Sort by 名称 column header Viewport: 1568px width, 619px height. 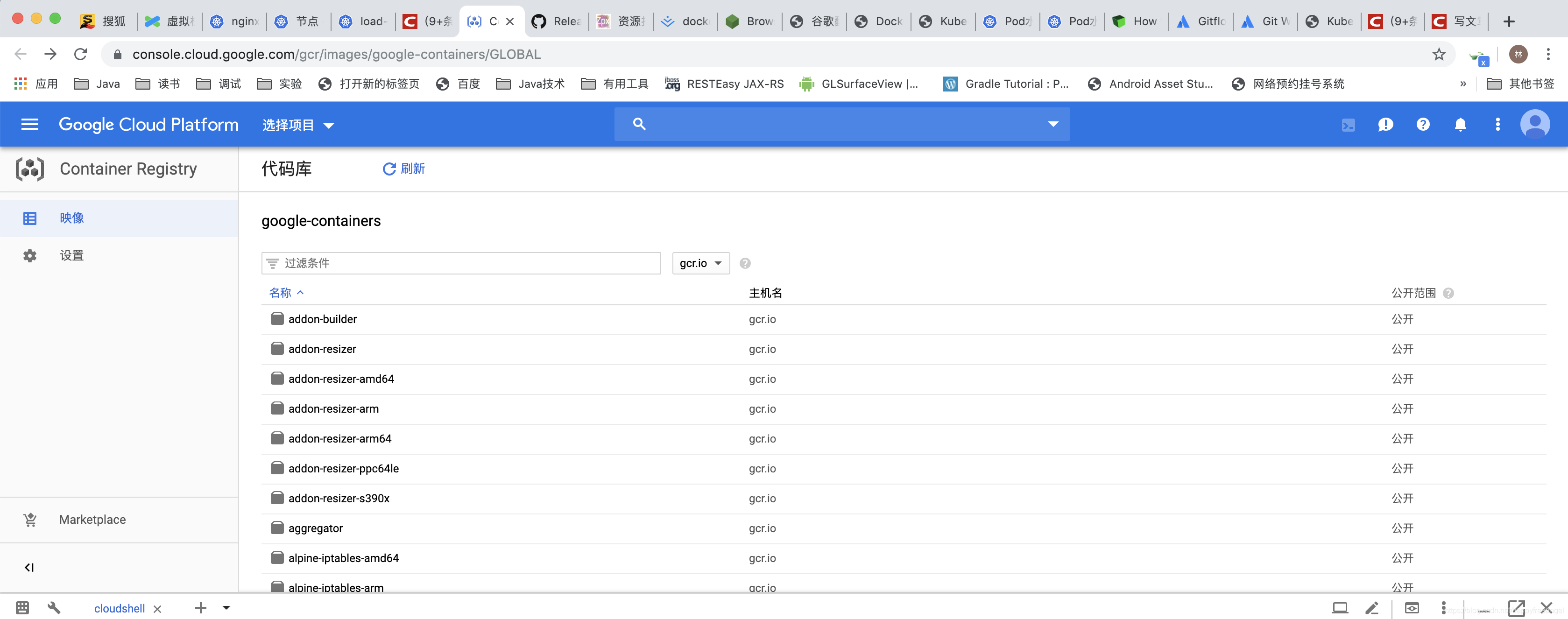286,293
